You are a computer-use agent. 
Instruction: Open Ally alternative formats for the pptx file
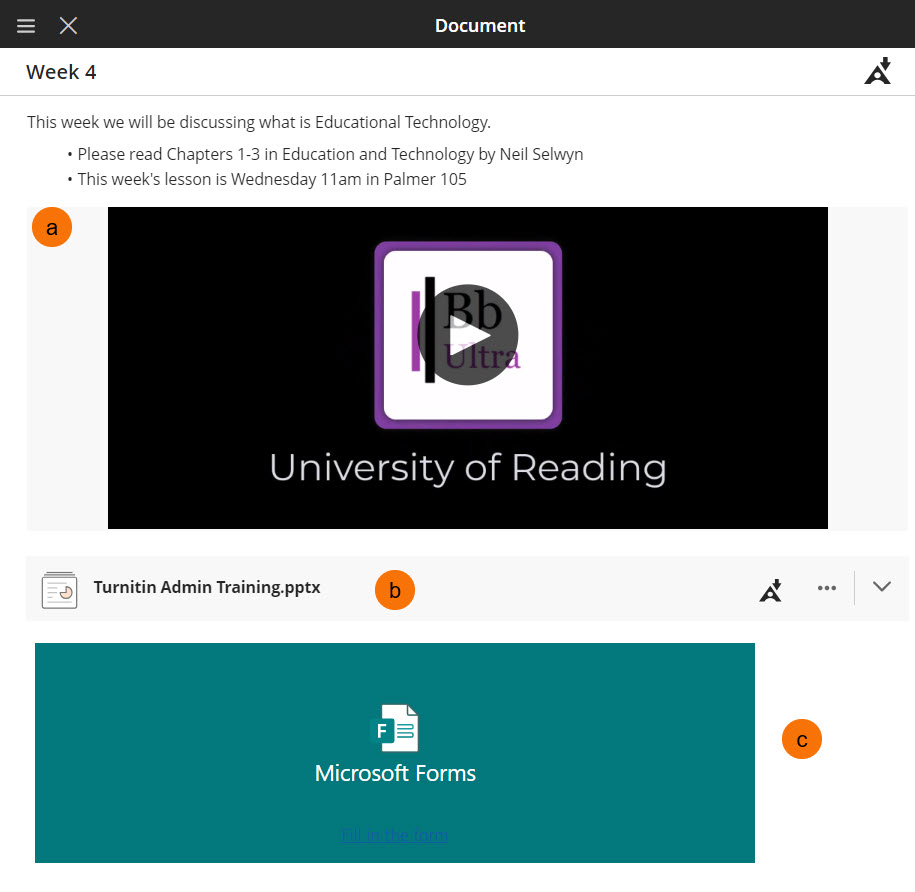[770, 590]
